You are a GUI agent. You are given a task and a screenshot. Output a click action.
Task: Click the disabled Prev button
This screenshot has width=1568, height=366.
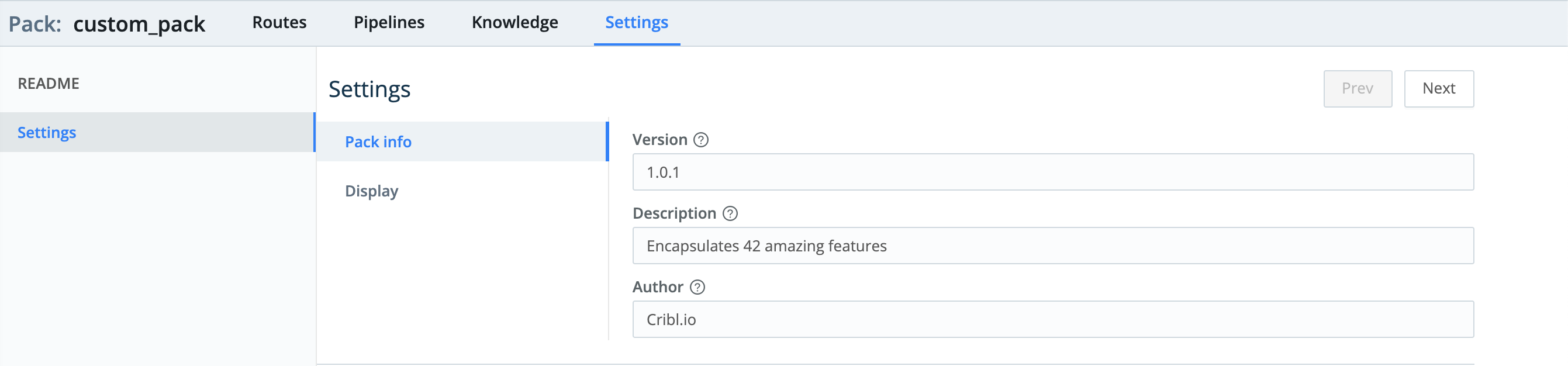tap(1358, 88)
